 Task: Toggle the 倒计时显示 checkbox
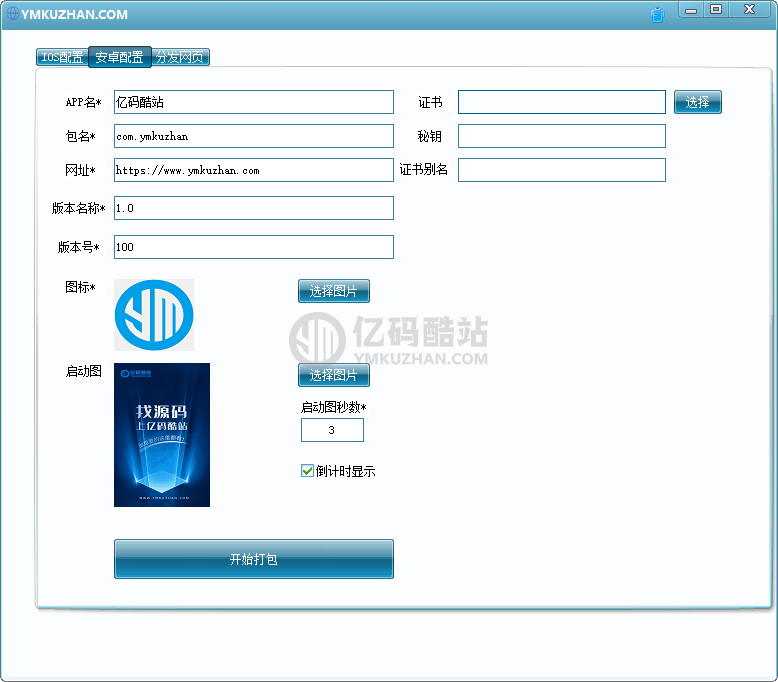tap(307, 471)
